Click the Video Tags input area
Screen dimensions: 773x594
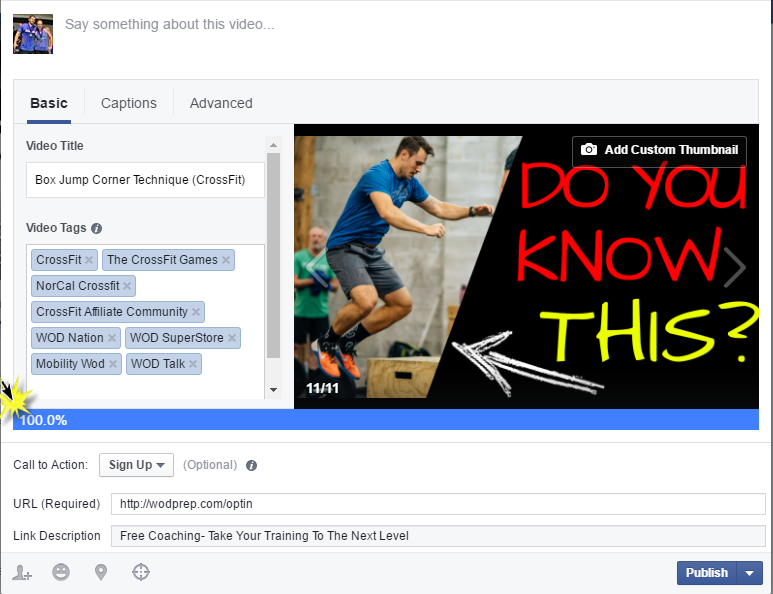pyautogui.click(x=145, y=387)
